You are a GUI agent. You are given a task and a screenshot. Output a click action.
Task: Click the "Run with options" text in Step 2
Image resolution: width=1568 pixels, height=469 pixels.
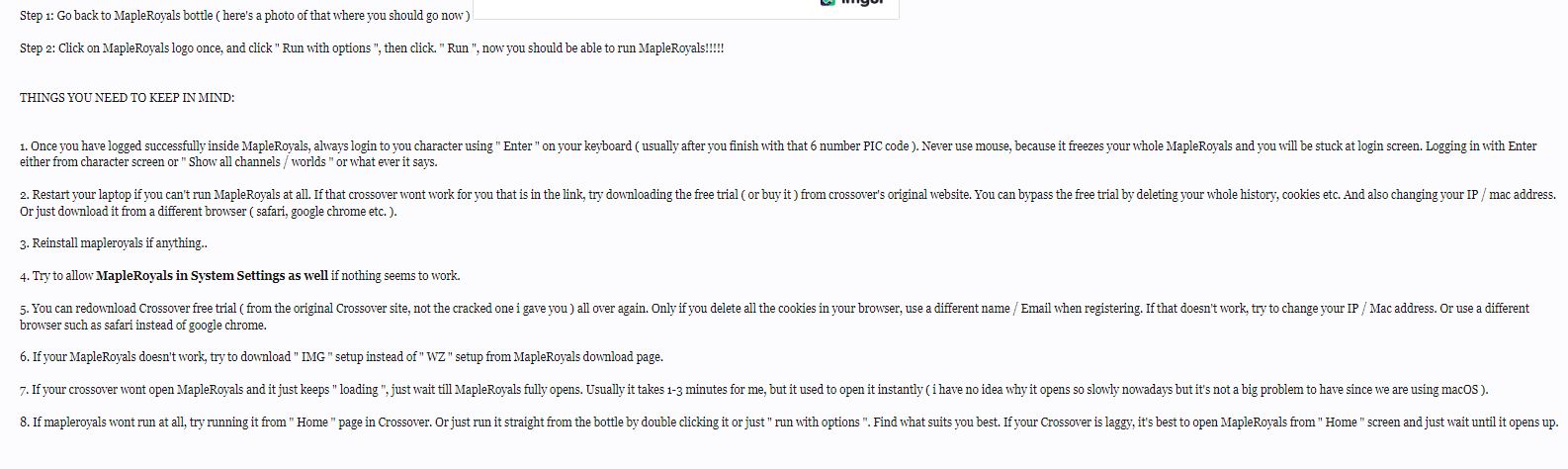(x=326, y=48)
